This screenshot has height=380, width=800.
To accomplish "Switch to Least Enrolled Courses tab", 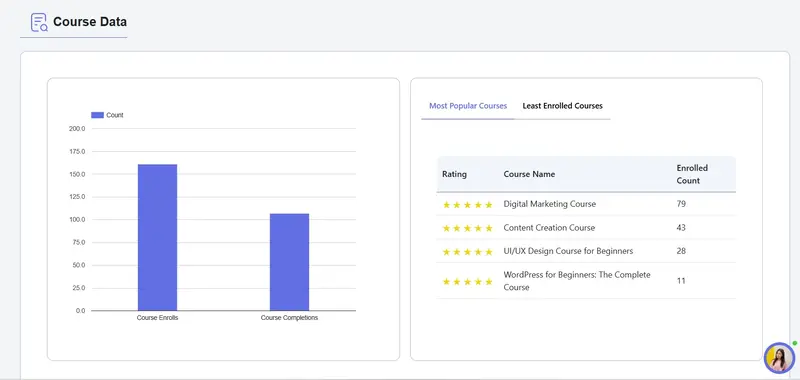I will tap(562, 106).
